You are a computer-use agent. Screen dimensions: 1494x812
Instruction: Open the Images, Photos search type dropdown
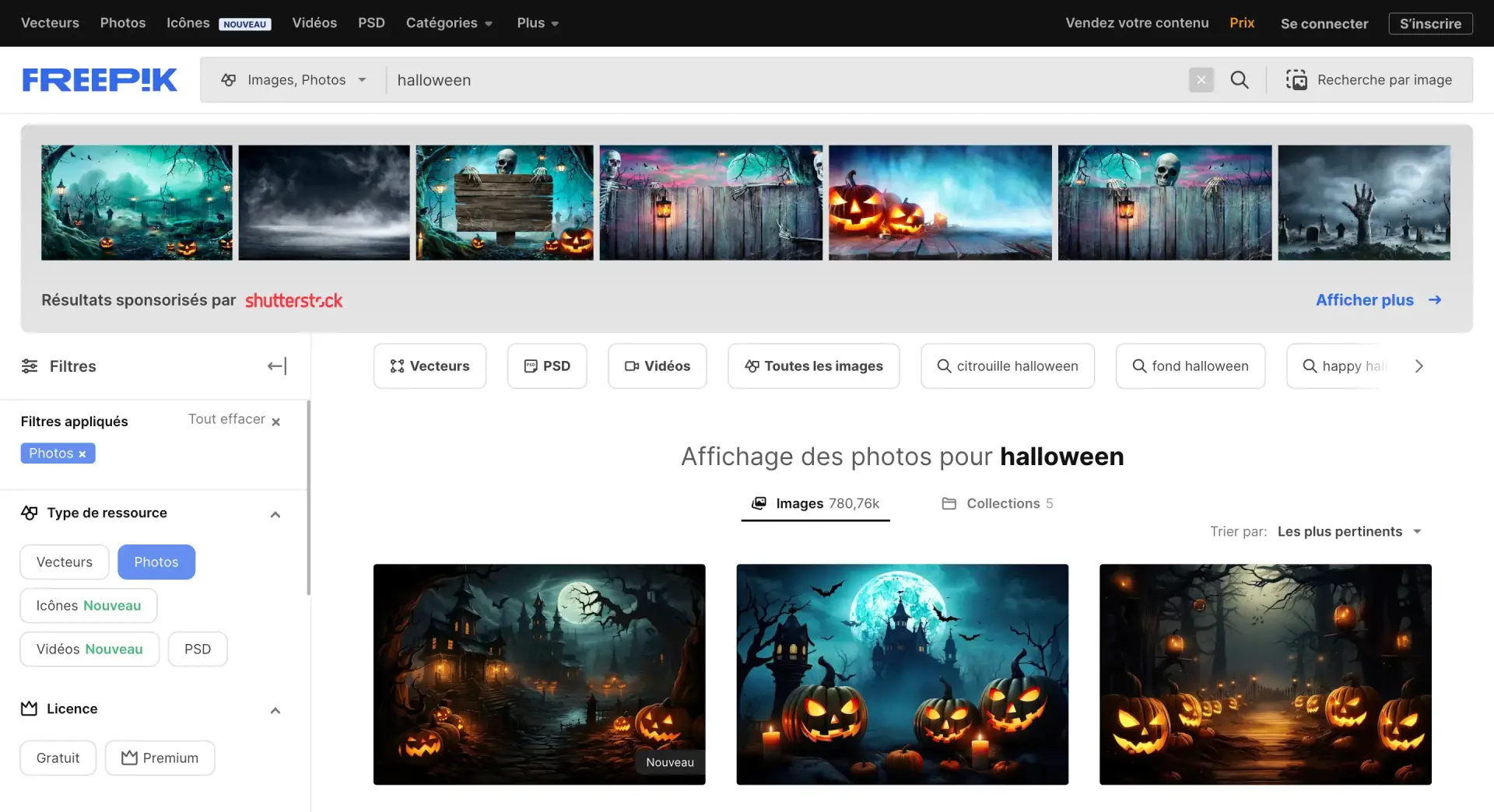[x=293, y=80]
